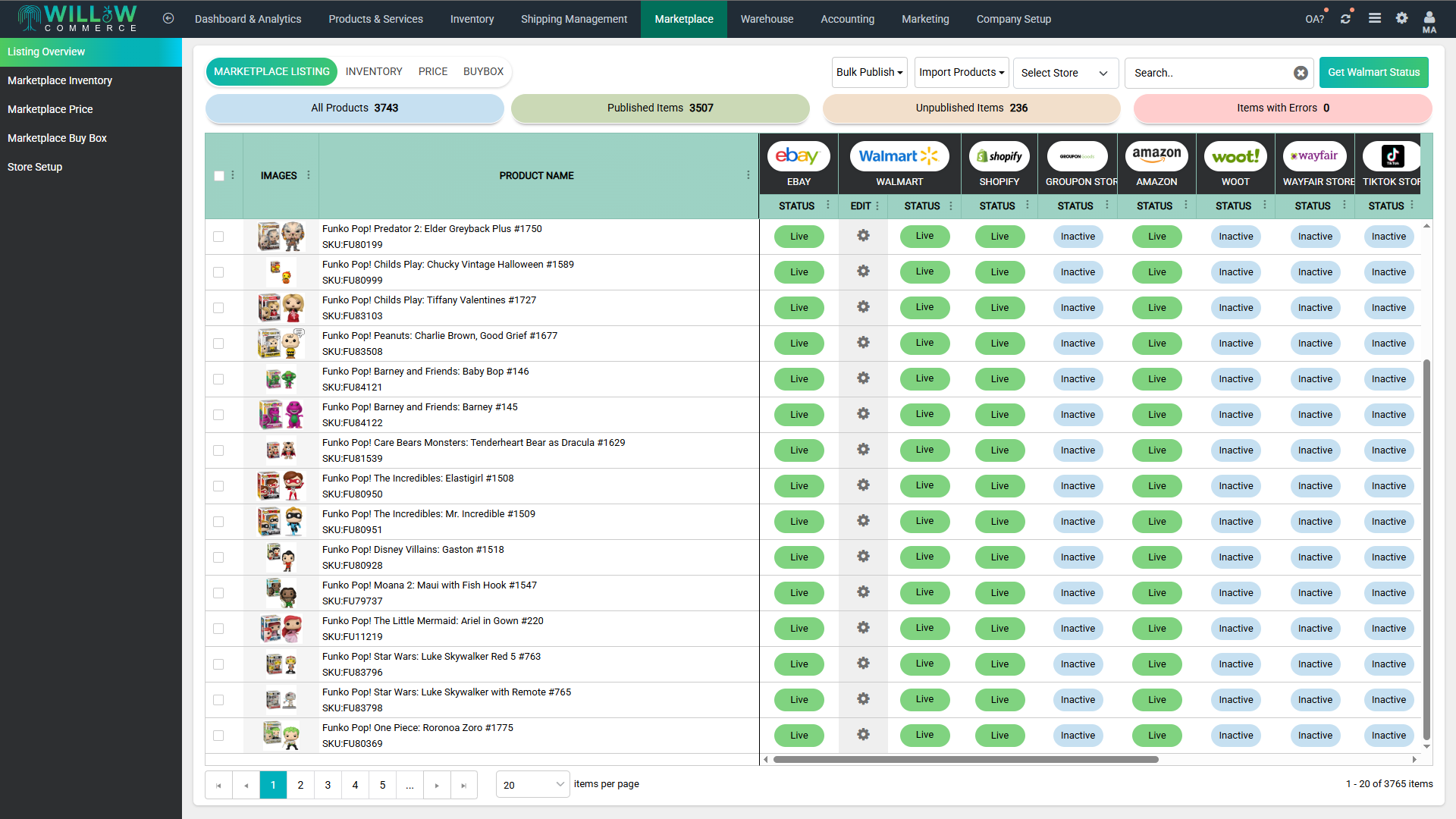Viewport: 1456px width, 819px height.
Task: Edit Walmart listing gear for Elder Greyback
Action: [863, 236]
